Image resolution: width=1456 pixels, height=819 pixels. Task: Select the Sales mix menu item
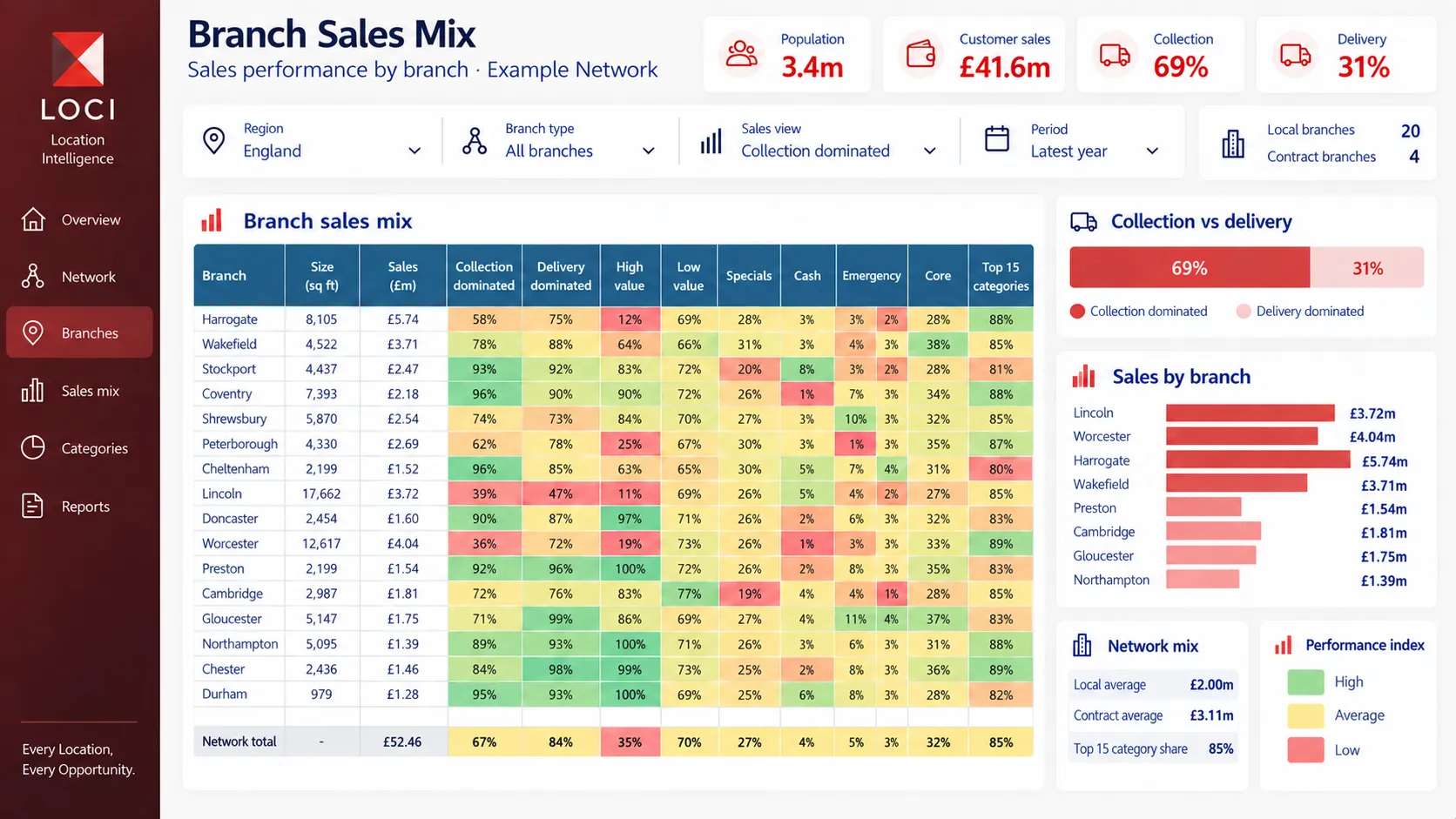pos(79,391)
